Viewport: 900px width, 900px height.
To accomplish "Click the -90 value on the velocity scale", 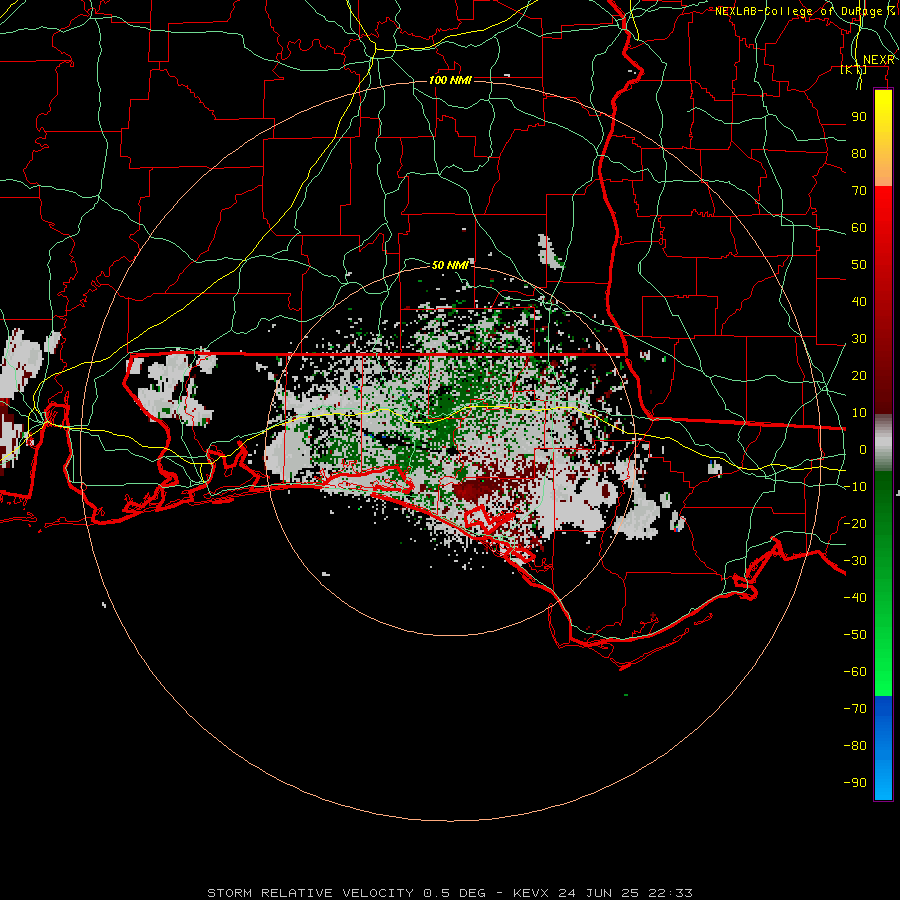I will (855, 783).
